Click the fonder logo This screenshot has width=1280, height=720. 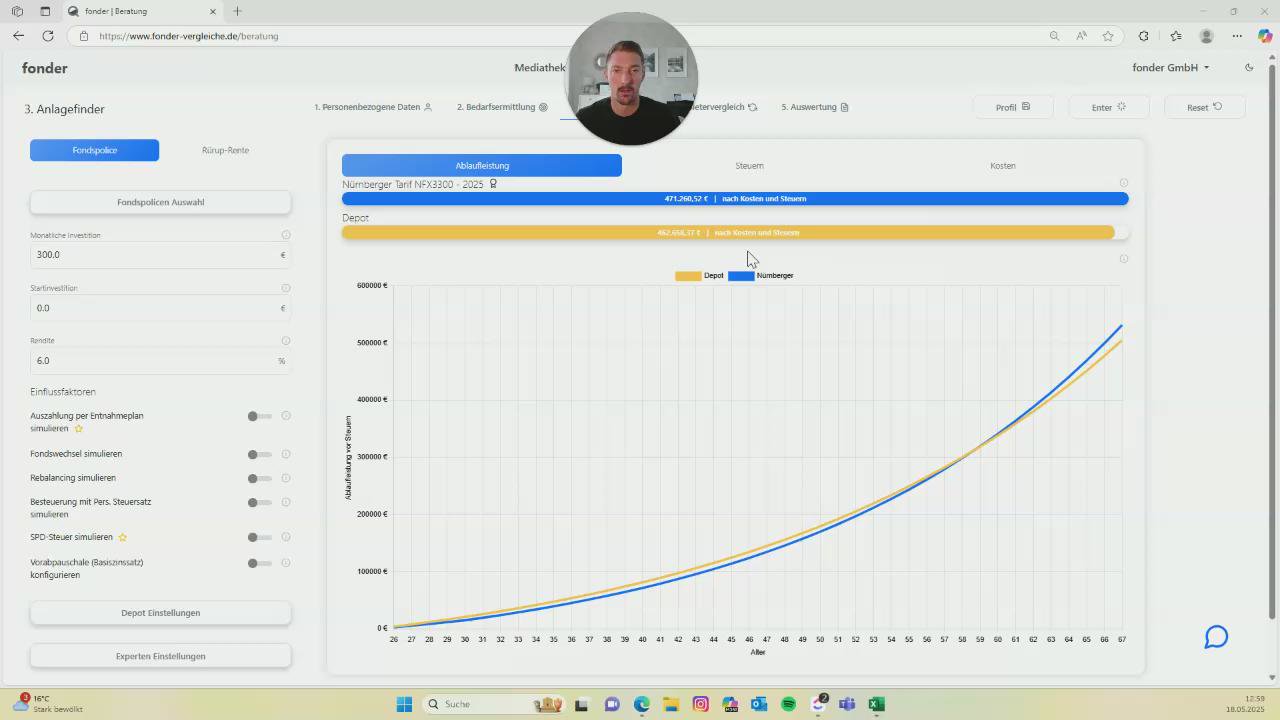(45, 68)
